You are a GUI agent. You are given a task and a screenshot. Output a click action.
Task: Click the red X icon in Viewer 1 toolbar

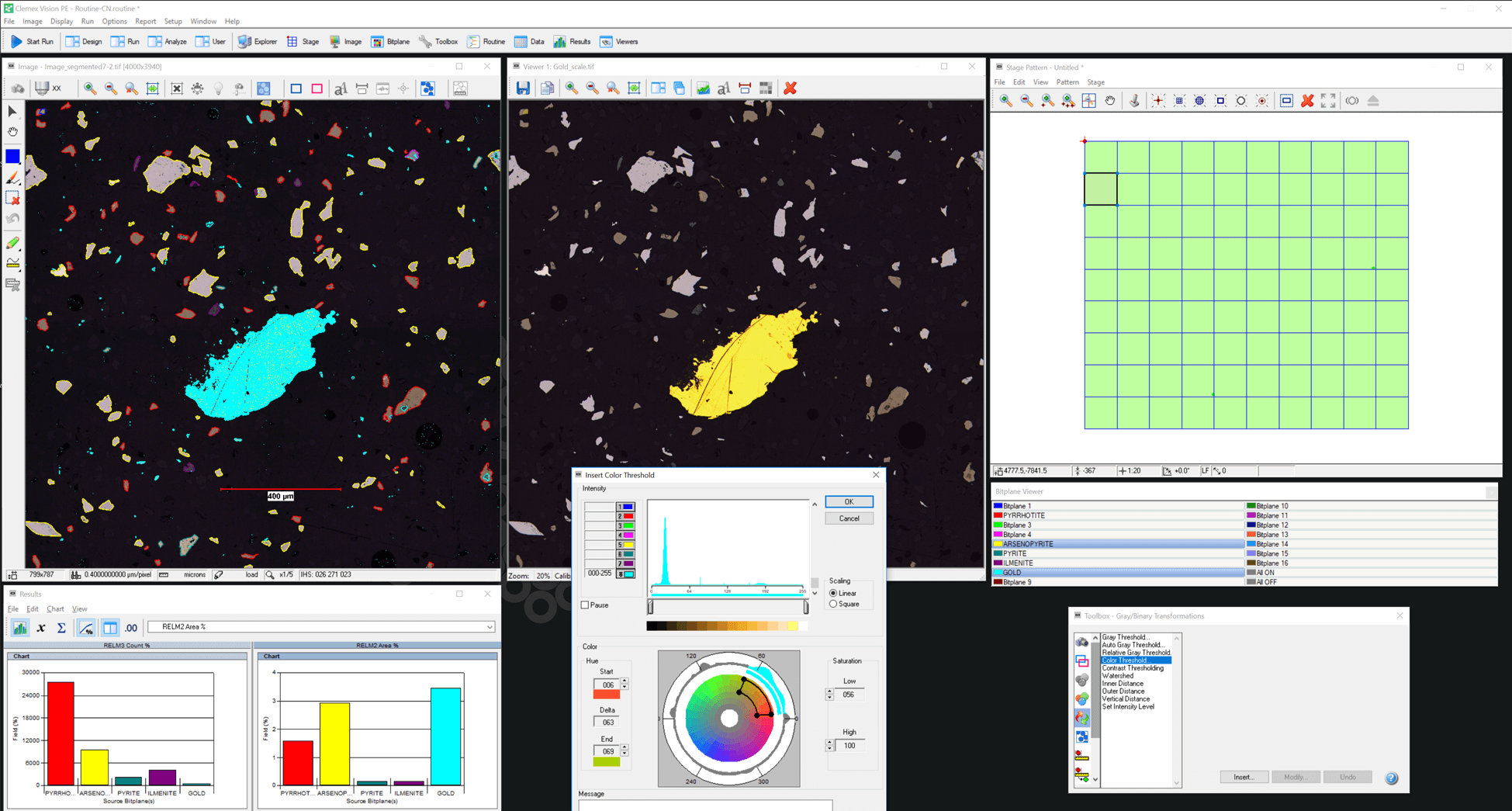pyautogui.click(x=790, y=88)
